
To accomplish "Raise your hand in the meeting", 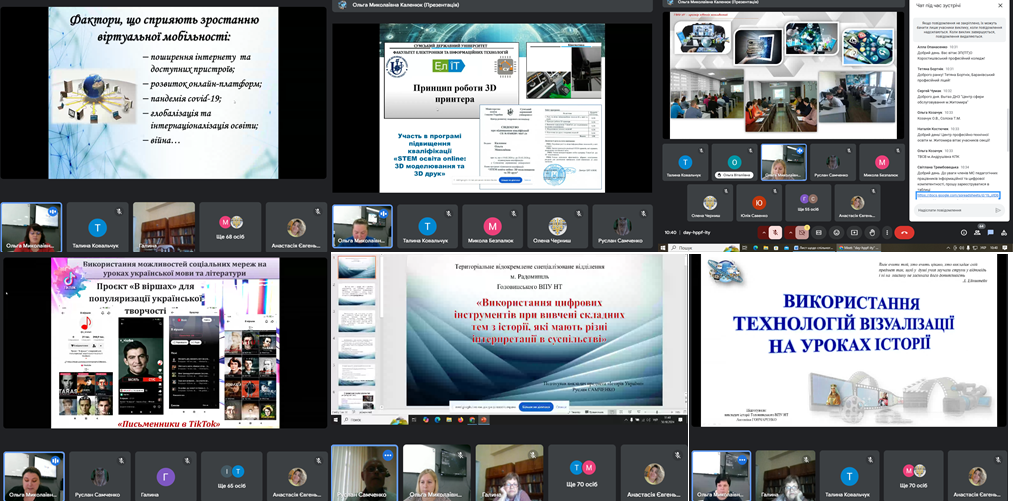I will pos(871,232).
